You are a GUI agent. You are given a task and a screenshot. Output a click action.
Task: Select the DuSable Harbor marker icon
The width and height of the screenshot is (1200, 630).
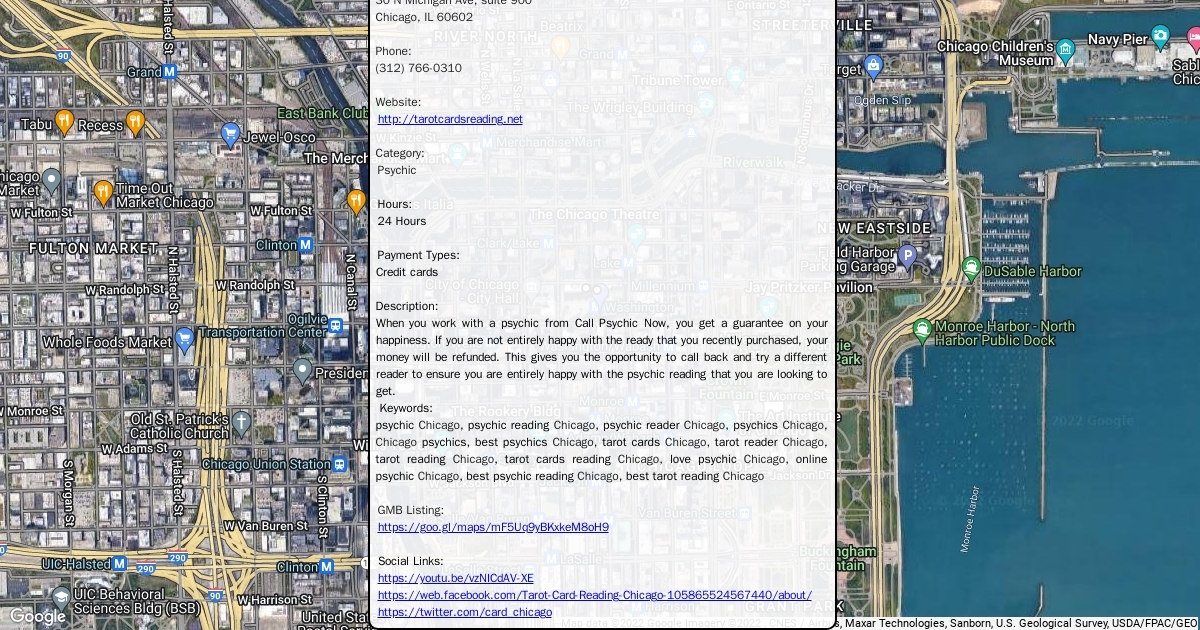(971, 269)
